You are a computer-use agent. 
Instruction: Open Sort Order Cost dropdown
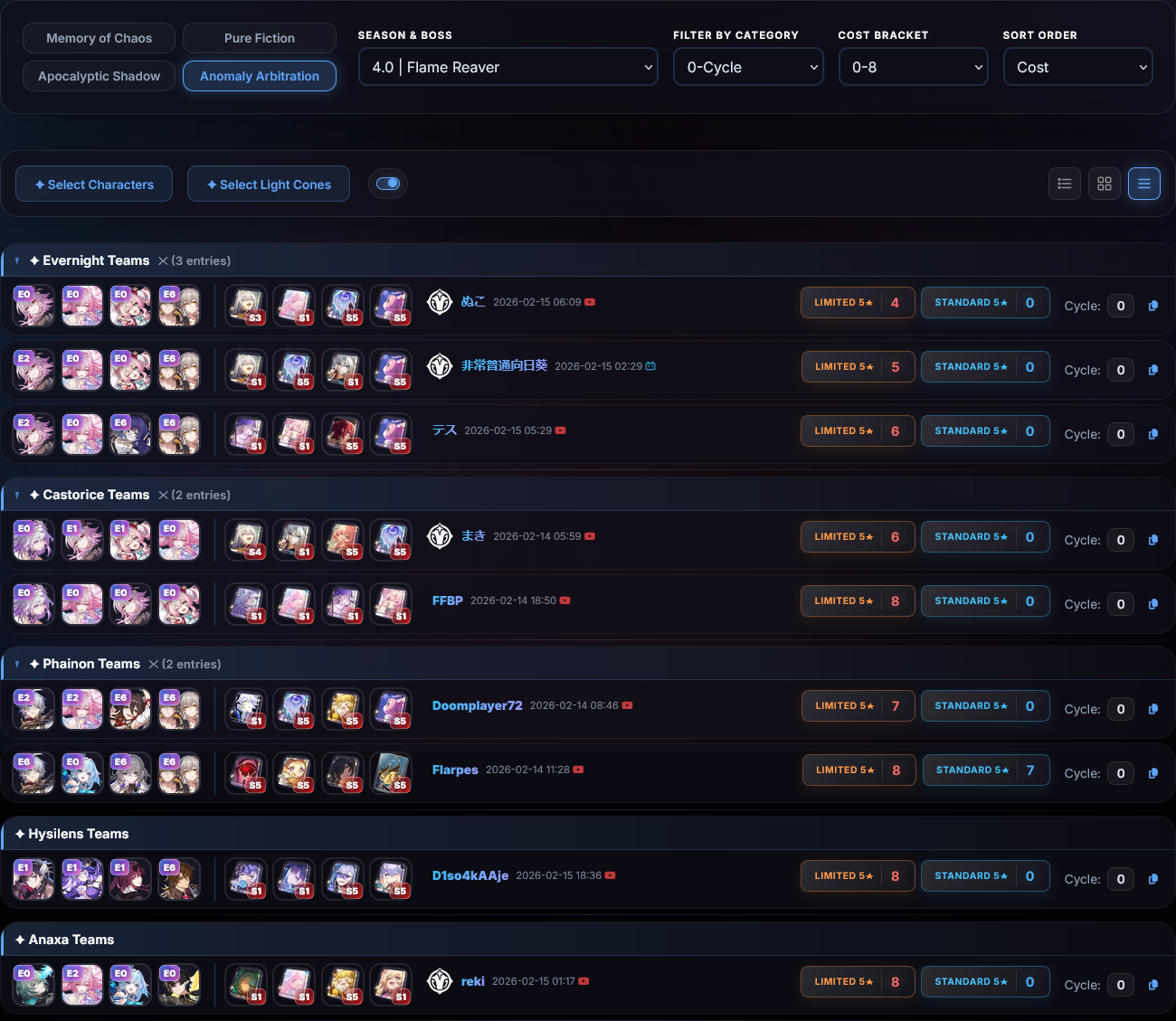pyautogui.click(x=1078, y=67)
